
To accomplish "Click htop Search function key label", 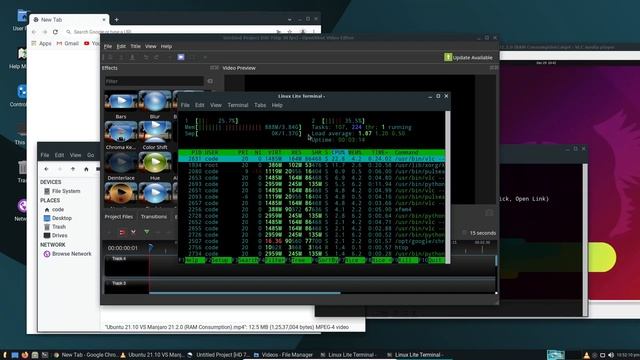I will click(248, 260).
